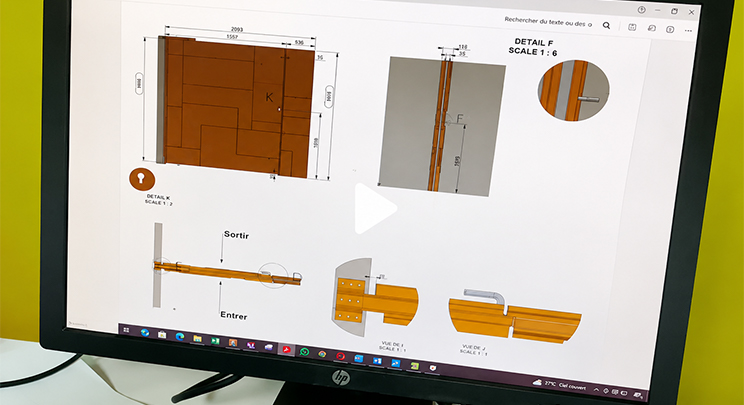Image resolution: width=744 pixels, height=405 pixels.
Task: Open the last white shield icon on the taskbar
Action: coord(433,368)
